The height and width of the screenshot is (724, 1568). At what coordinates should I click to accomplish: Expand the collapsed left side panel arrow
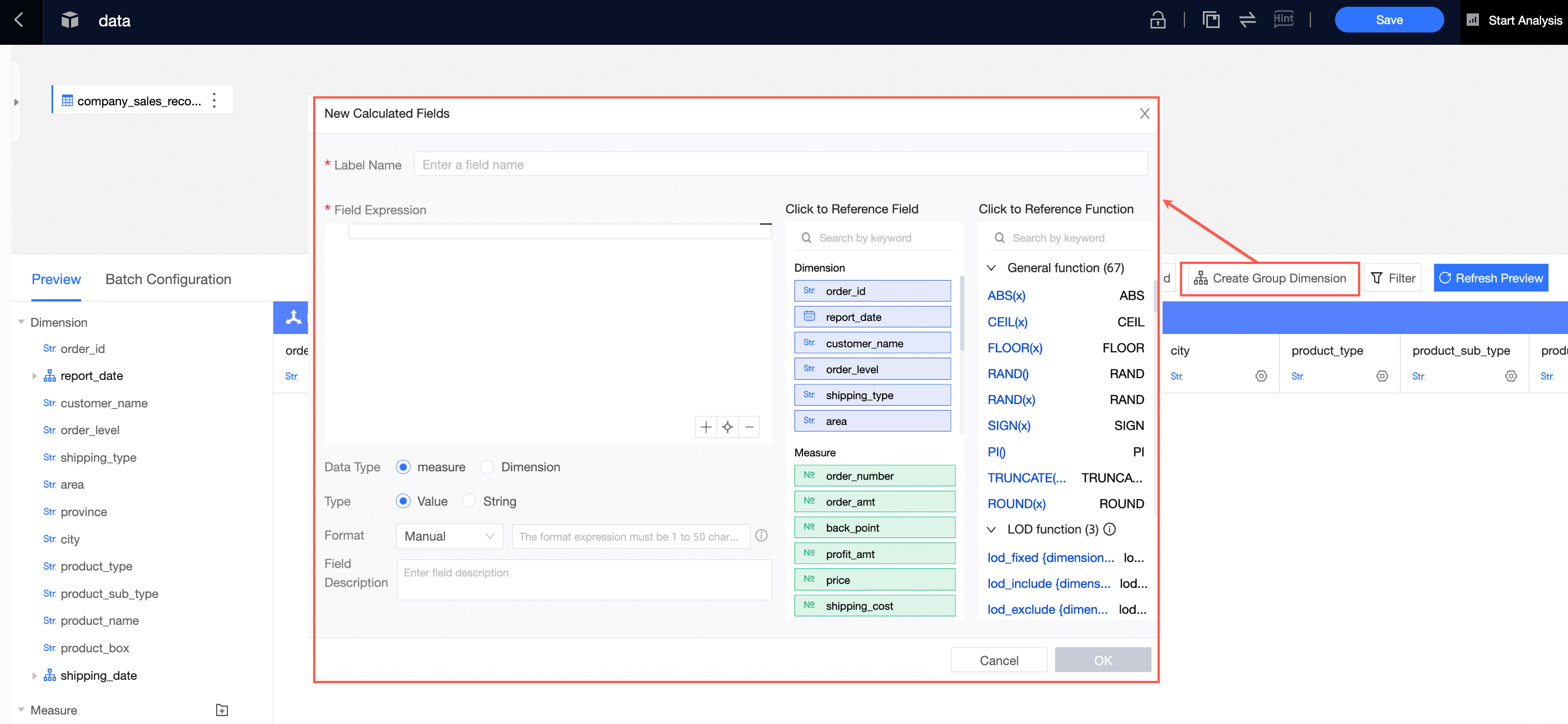coord(16,101)
